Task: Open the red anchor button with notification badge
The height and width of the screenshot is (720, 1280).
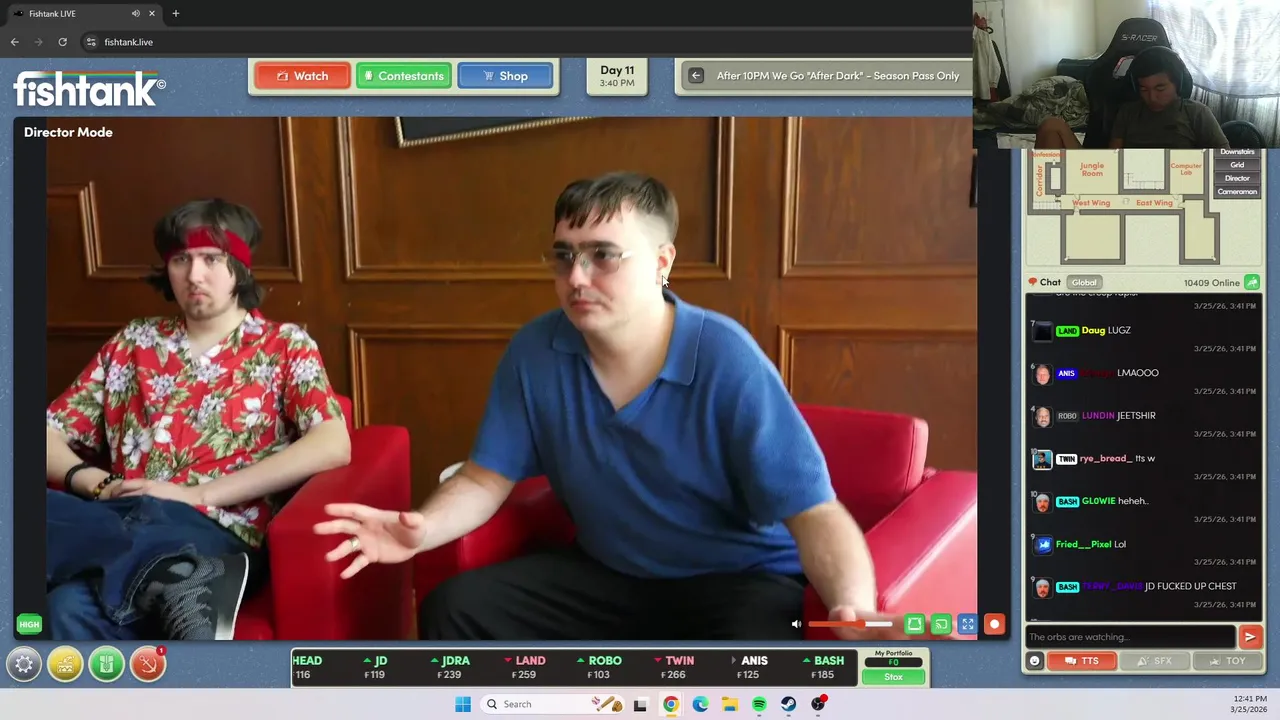Action: point(148,664)
